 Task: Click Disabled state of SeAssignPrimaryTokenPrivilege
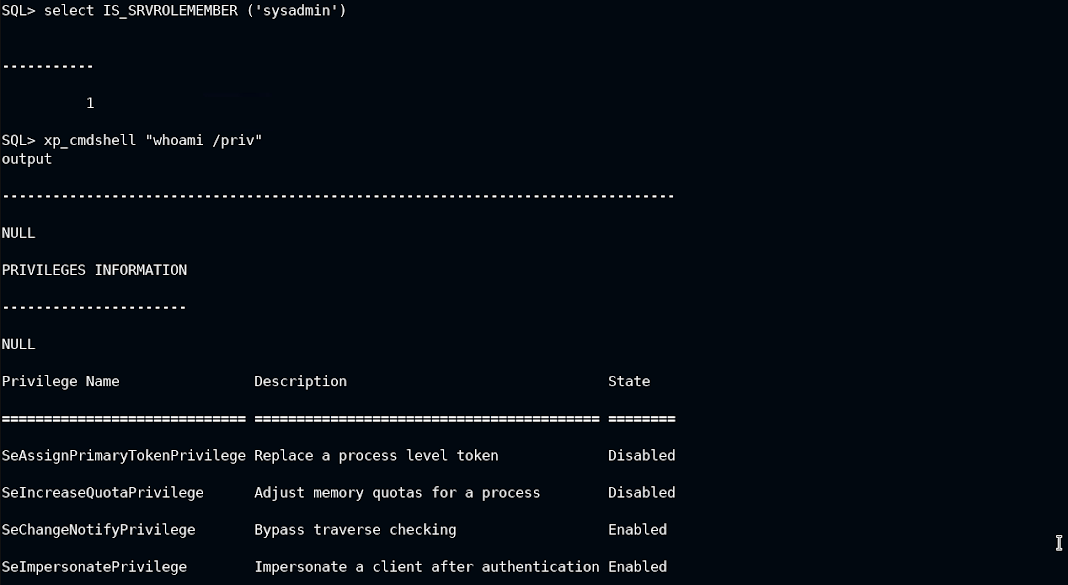[x=641, y=455]
